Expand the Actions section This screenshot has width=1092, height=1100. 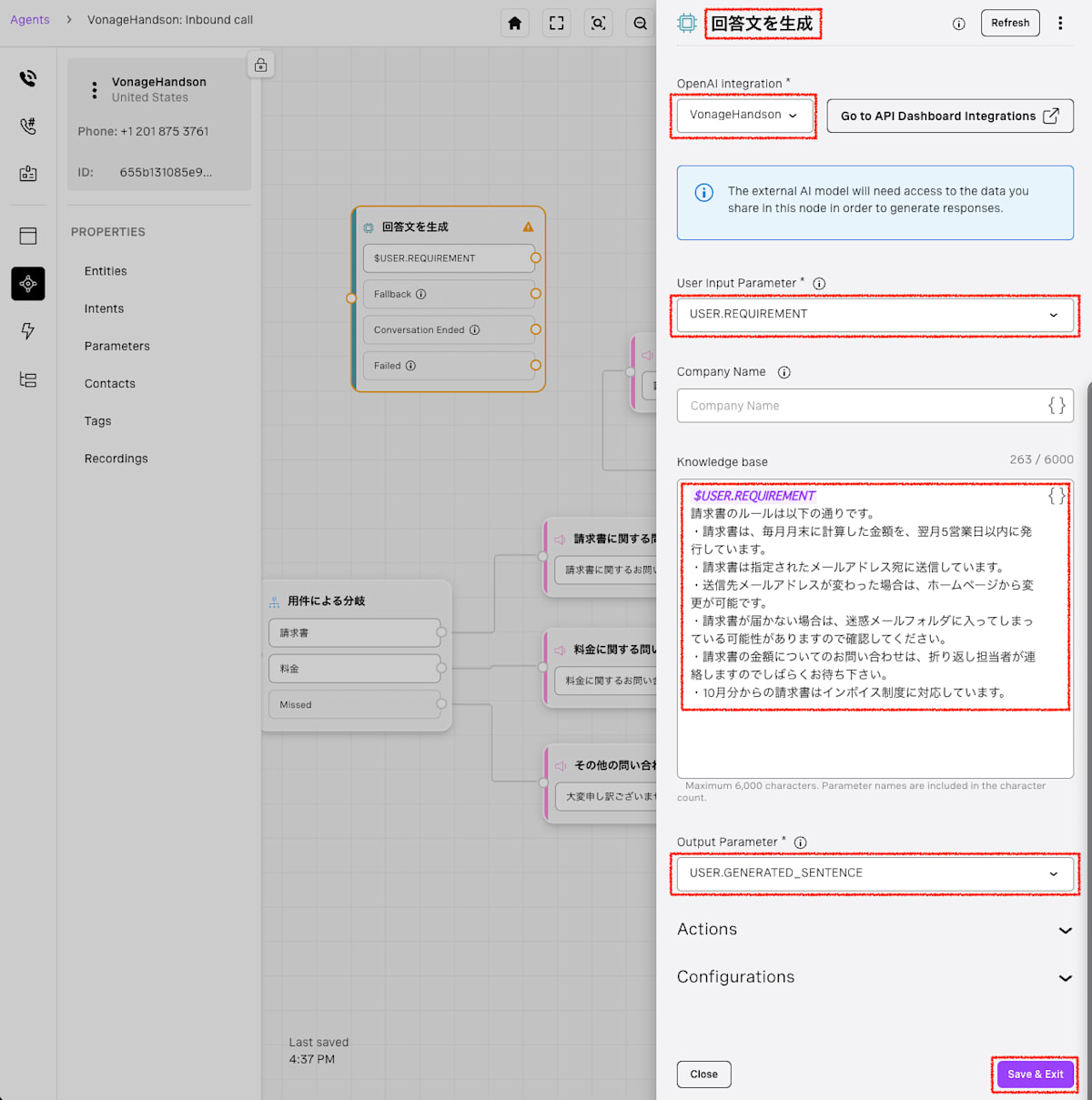(875, 930)
